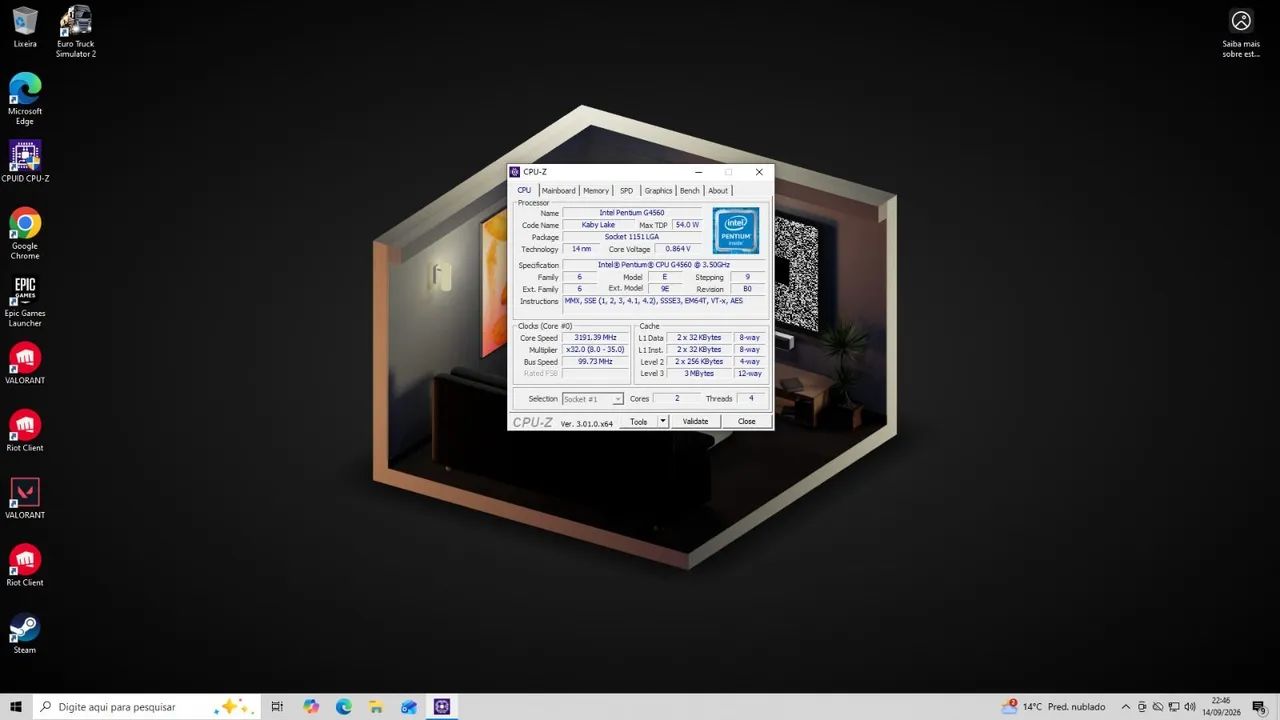Viewport: 1280px width, 720px height.
Task: Open the Google Chrome desktop shortcut
Action: tap(25, 233)
